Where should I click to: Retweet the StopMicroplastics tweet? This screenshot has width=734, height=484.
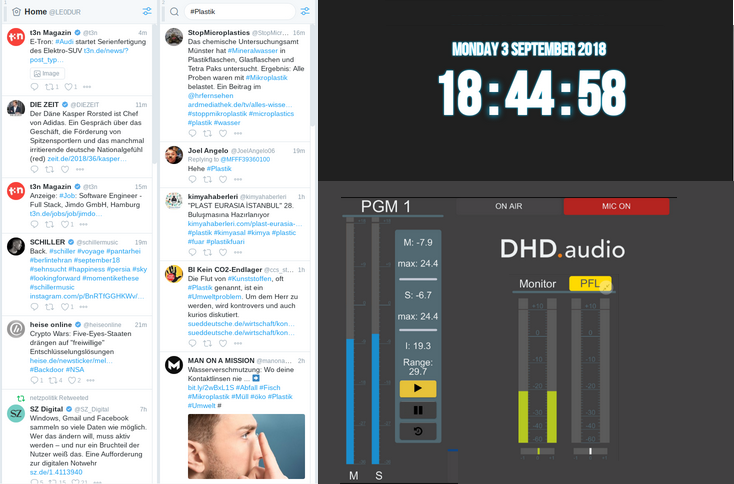click(207, 133)
